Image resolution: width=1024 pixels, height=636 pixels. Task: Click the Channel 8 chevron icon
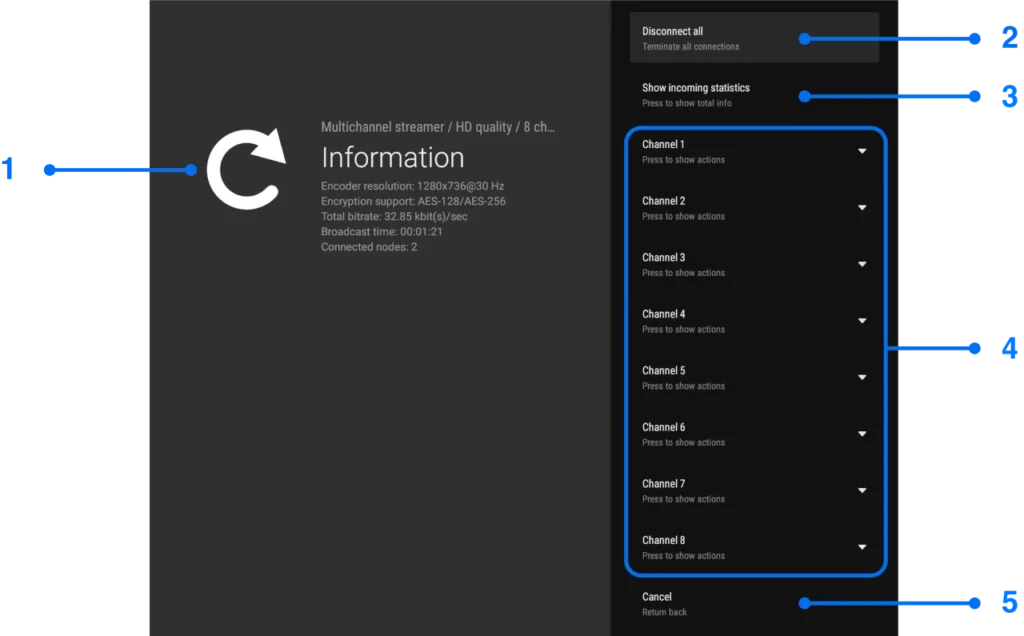point(862,547)
